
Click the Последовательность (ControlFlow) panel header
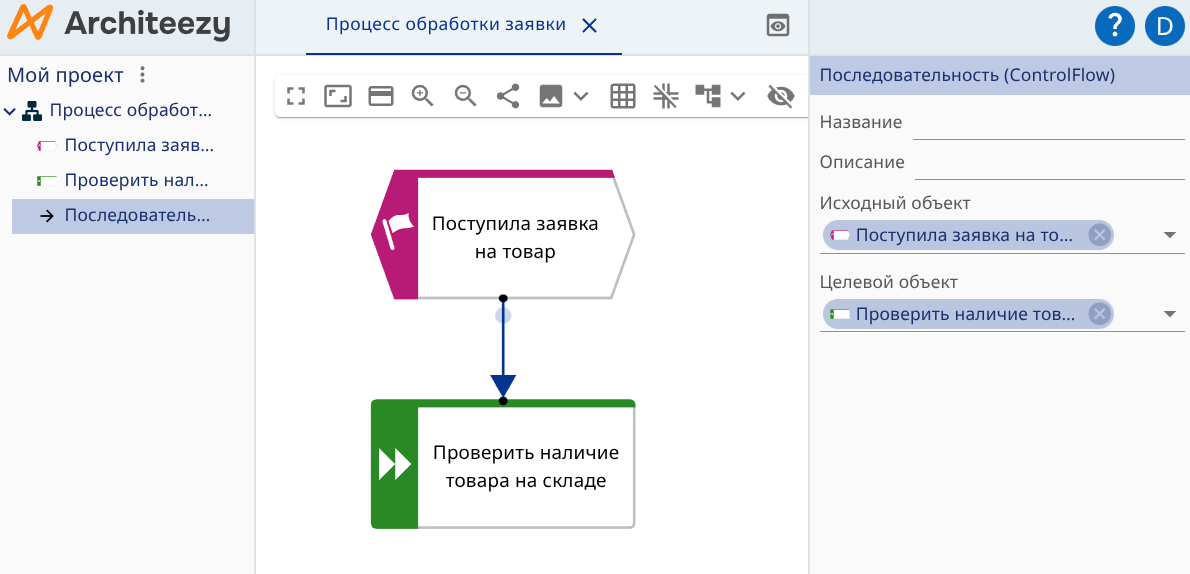1000,75
